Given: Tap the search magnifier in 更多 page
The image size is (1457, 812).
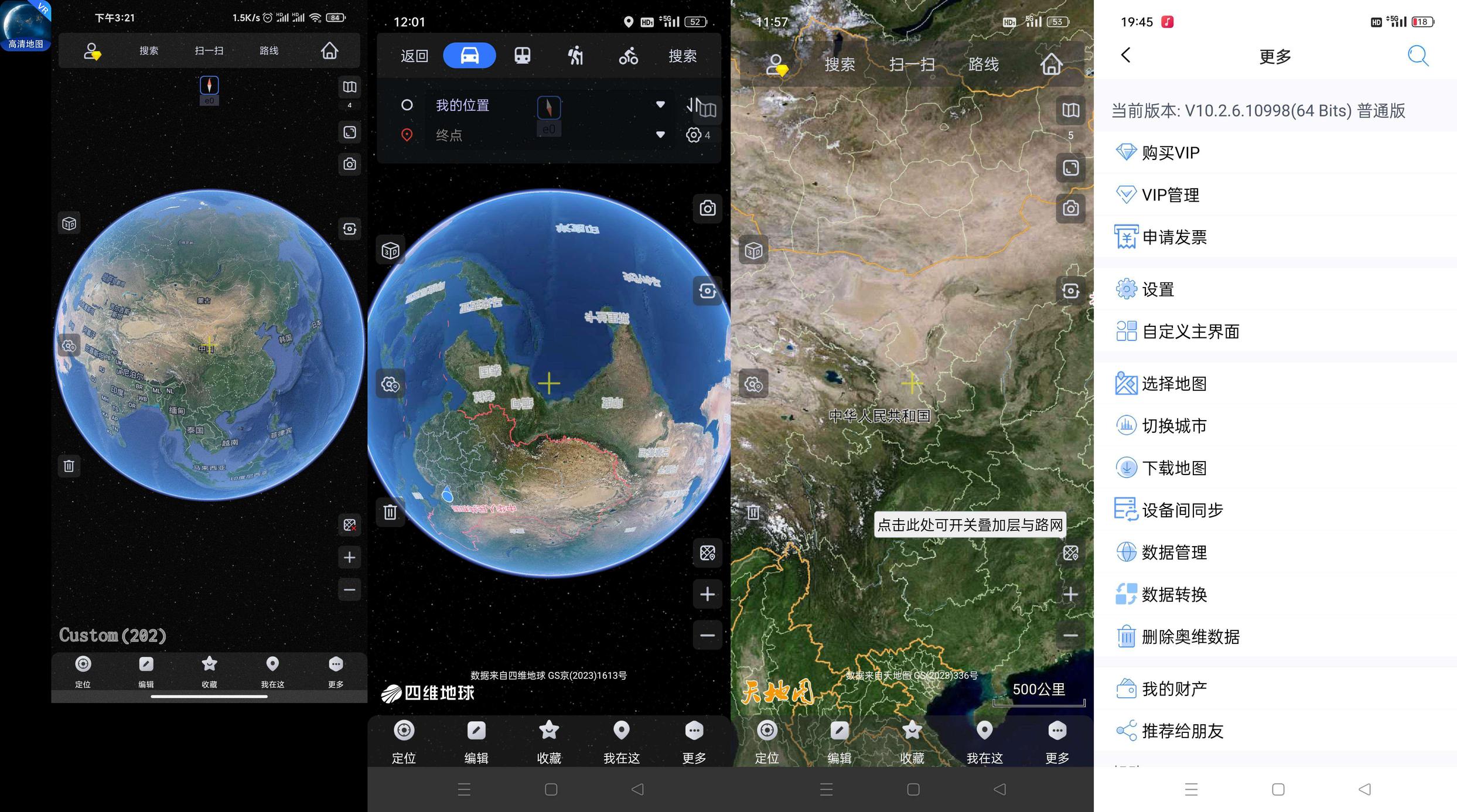Looking at the screenshot, I should tap(1418, 56).
